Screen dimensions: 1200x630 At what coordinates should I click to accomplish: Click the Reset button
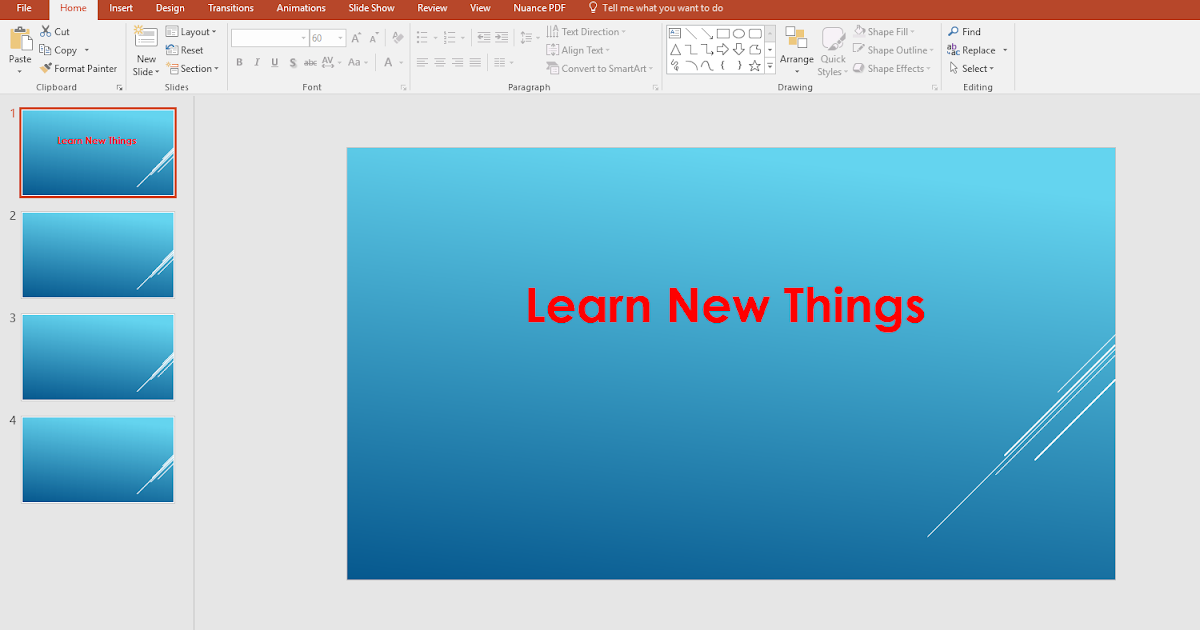(186, 49)
